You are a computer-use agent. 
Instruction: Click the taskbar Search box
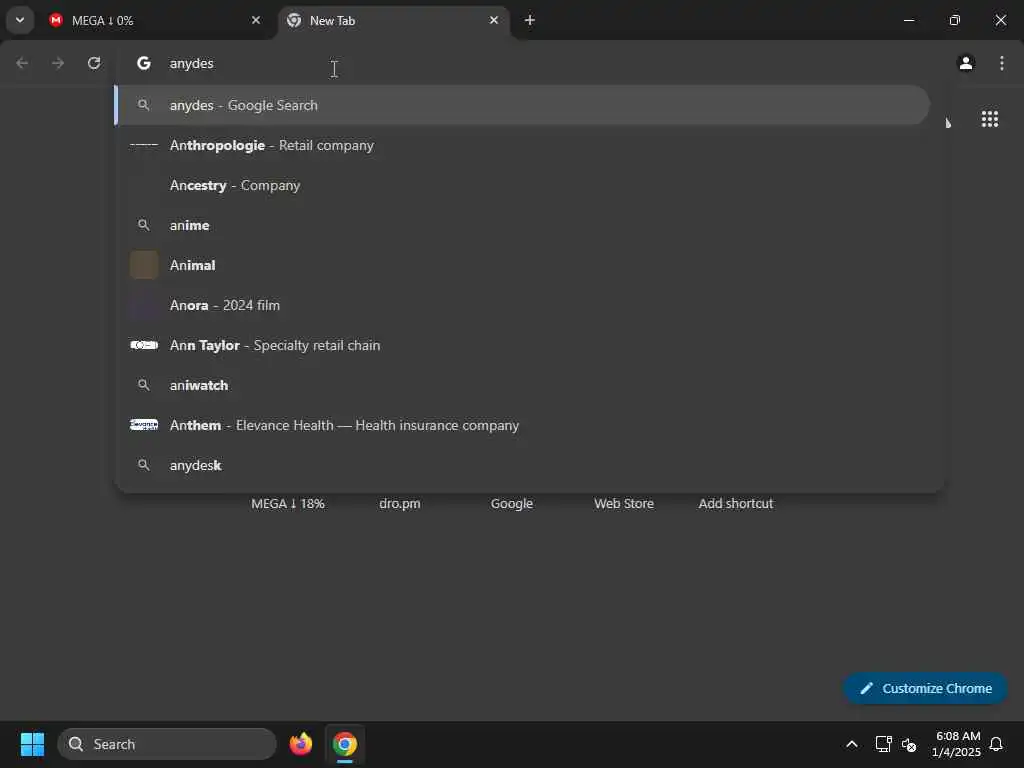pos(167,744)
